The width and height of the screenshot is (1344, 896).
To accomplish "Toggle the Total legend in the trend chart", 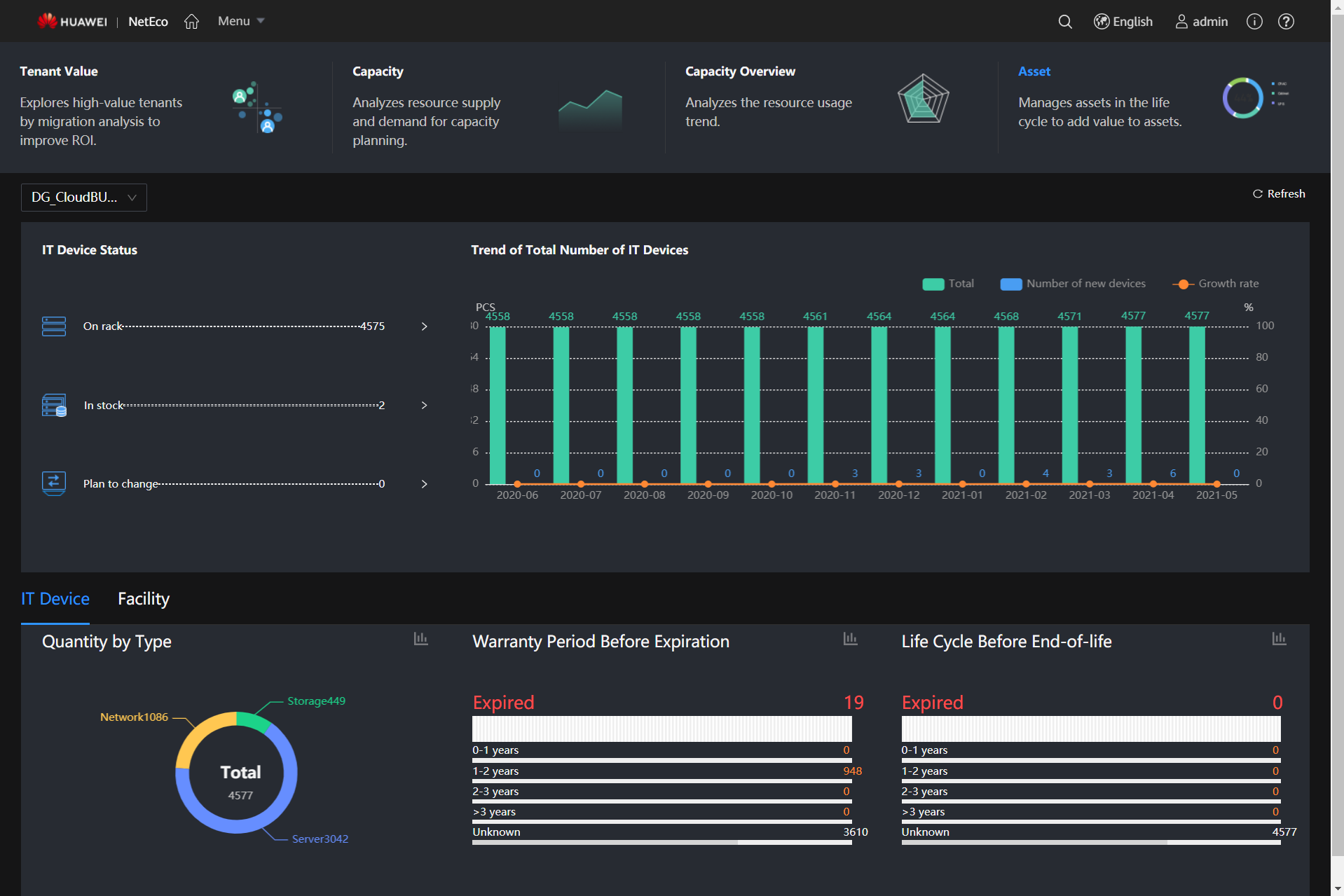I will (948, 284).
